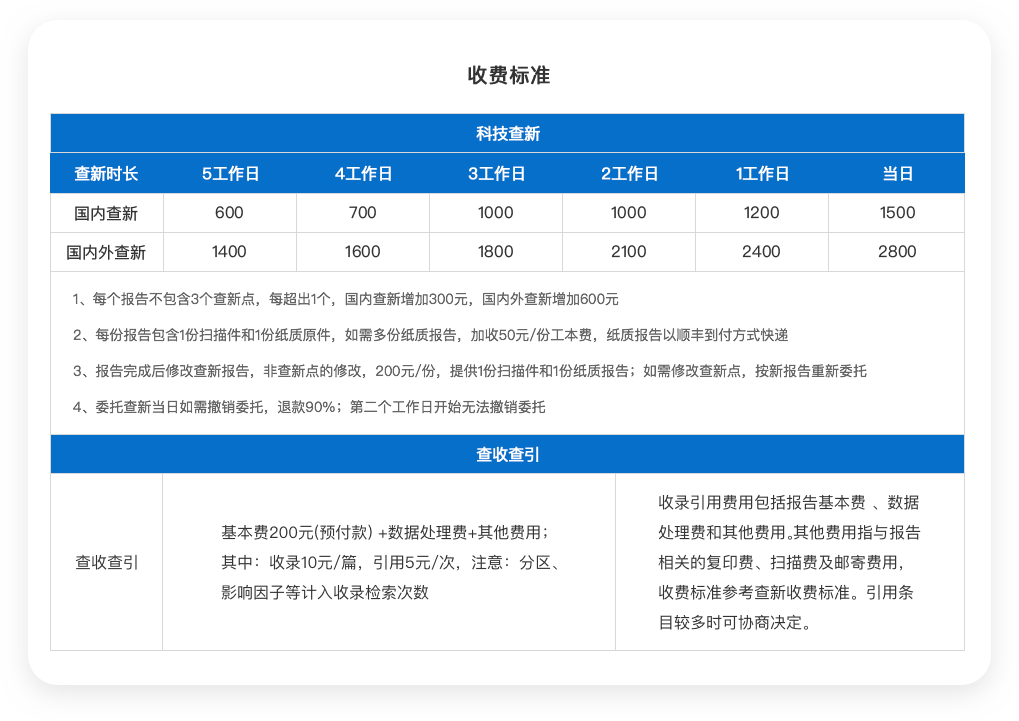Click the line 处理费和其他费用。其他费用指与报告
Viewport: 1019px width, 721px height.
pos(789,532)
